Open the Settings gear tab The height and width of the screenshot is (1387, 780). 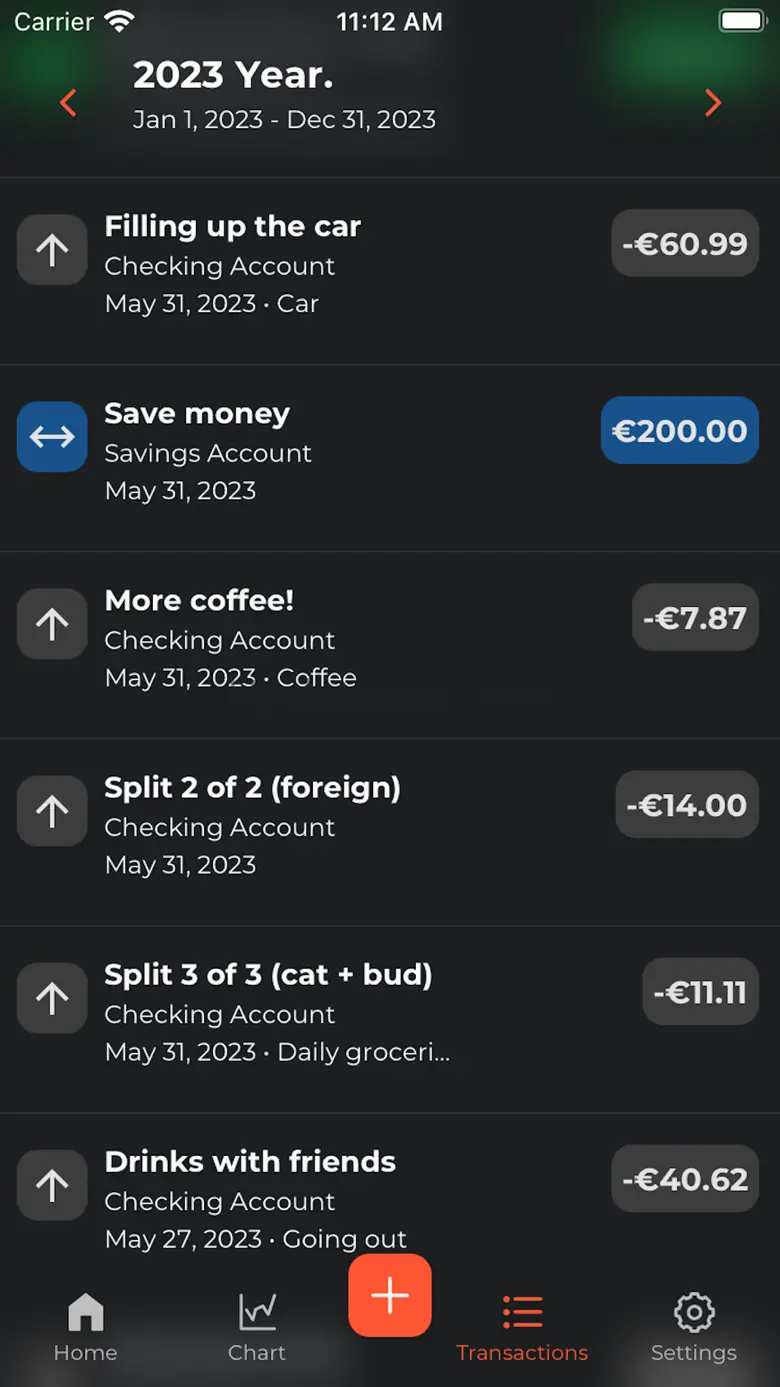(x=694, y=1327)
